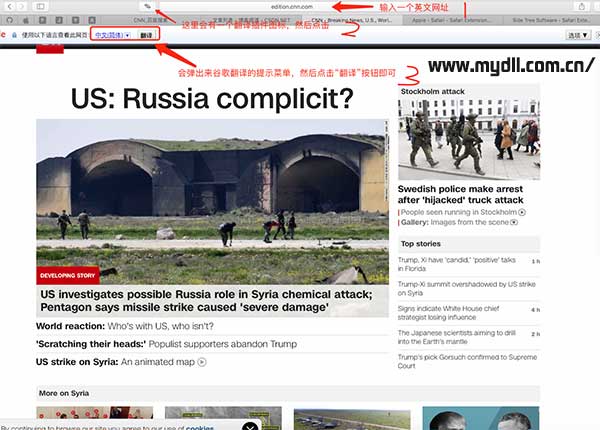Click the DEVELOPING STORY red label
This screenshot has height=430, width=600.
pos(68,275)
